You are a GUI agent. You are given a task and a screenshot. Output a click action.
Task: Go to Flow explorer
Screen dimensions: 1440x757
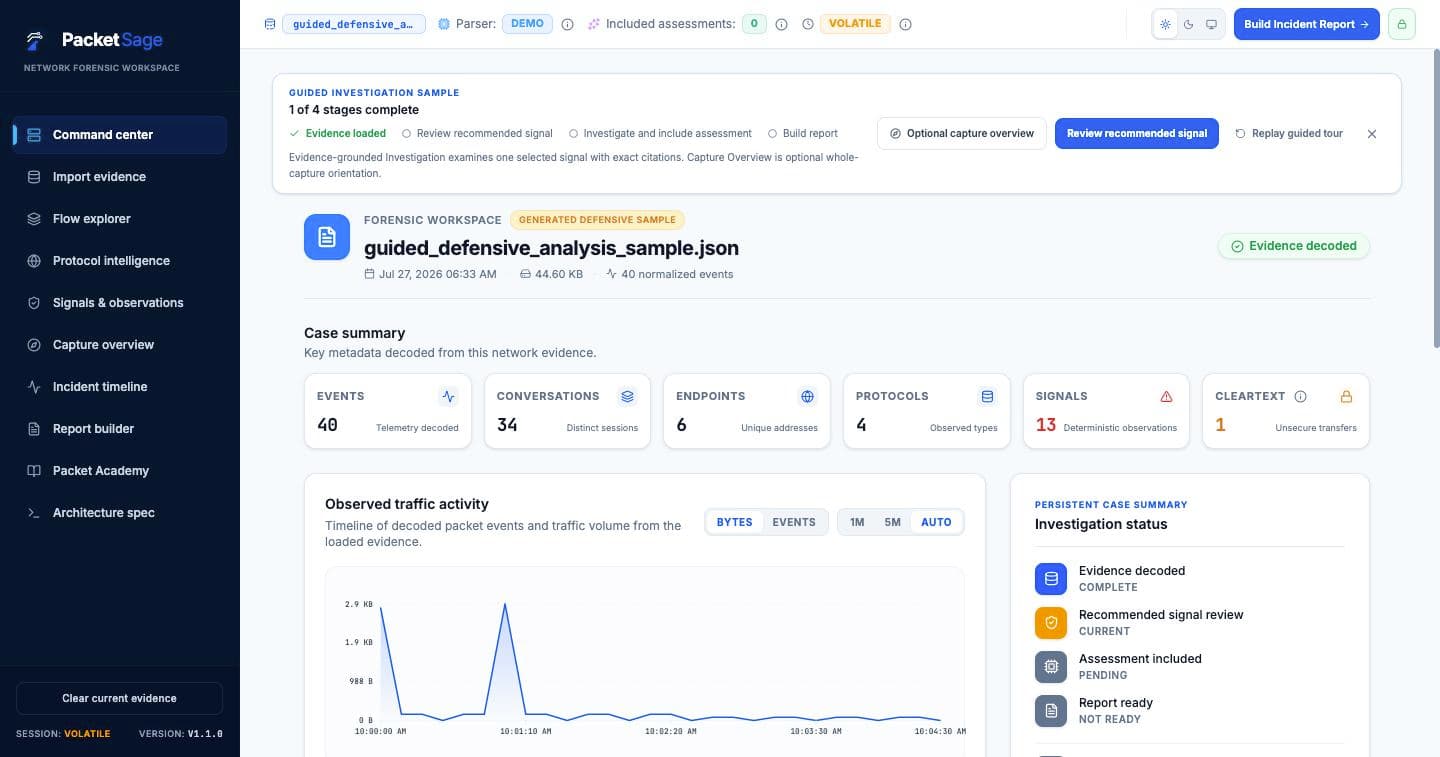120,219
